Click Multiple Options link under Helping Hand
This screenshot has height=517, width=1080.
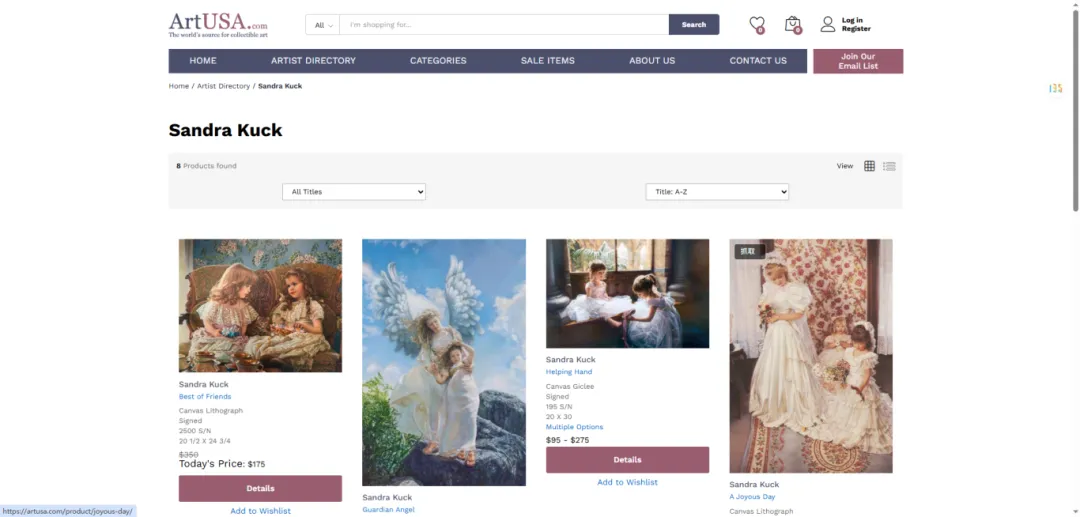tap(574, 427)
